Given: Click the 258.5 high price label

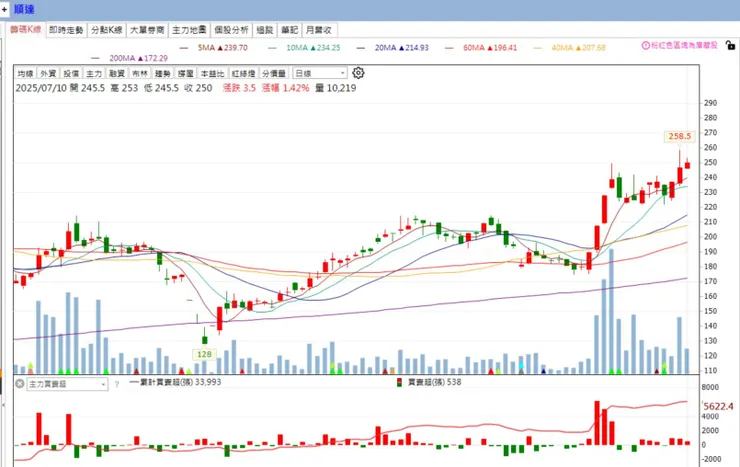Looking at the screenshot, I should tap(680, 136).
